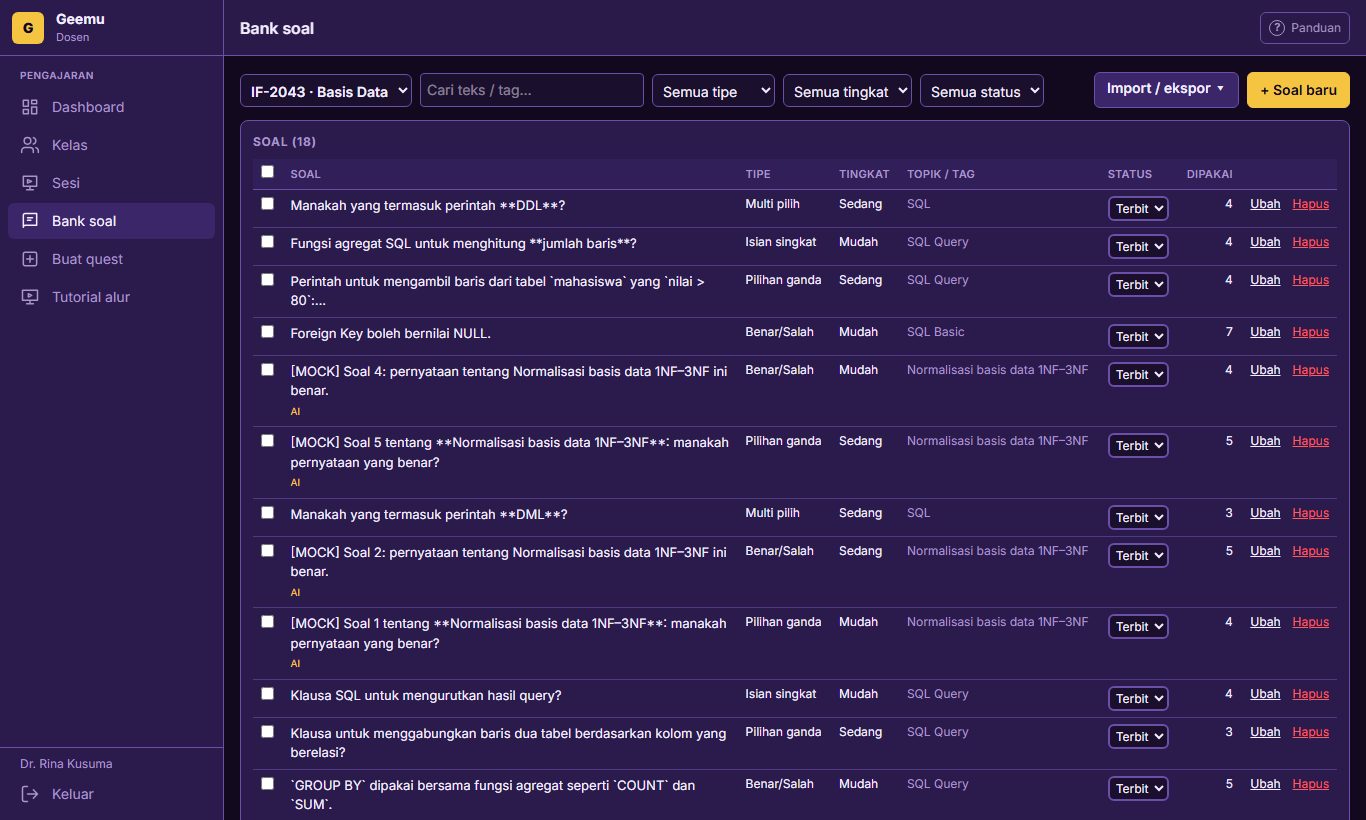Delete the perintah DML question via Hapus
This screenshot has height=820, width=1366.
pyautogui.click(x=1310, y=512)
